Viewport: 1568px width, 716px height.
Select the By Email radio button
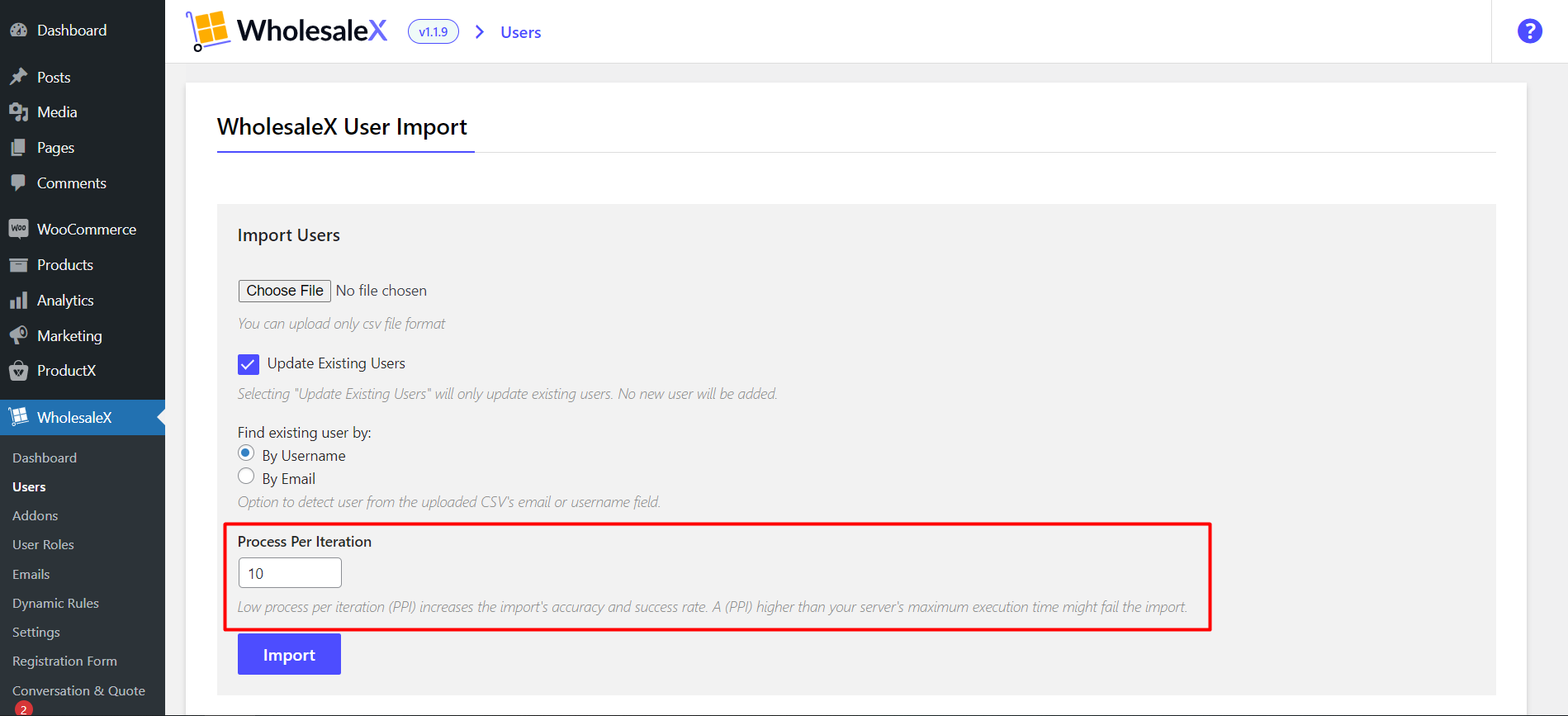(x=246, y=476)
